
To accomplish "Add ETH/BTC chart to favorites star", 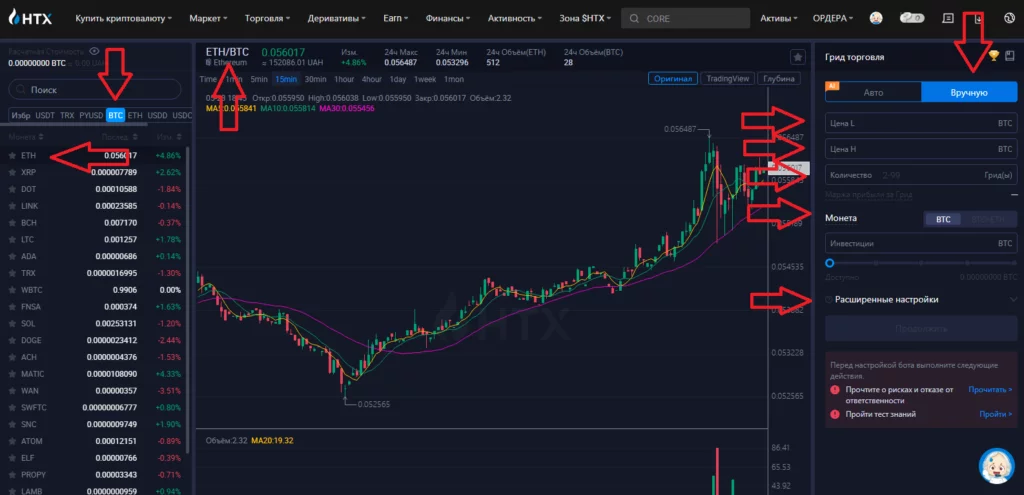I will pos(798,57).
